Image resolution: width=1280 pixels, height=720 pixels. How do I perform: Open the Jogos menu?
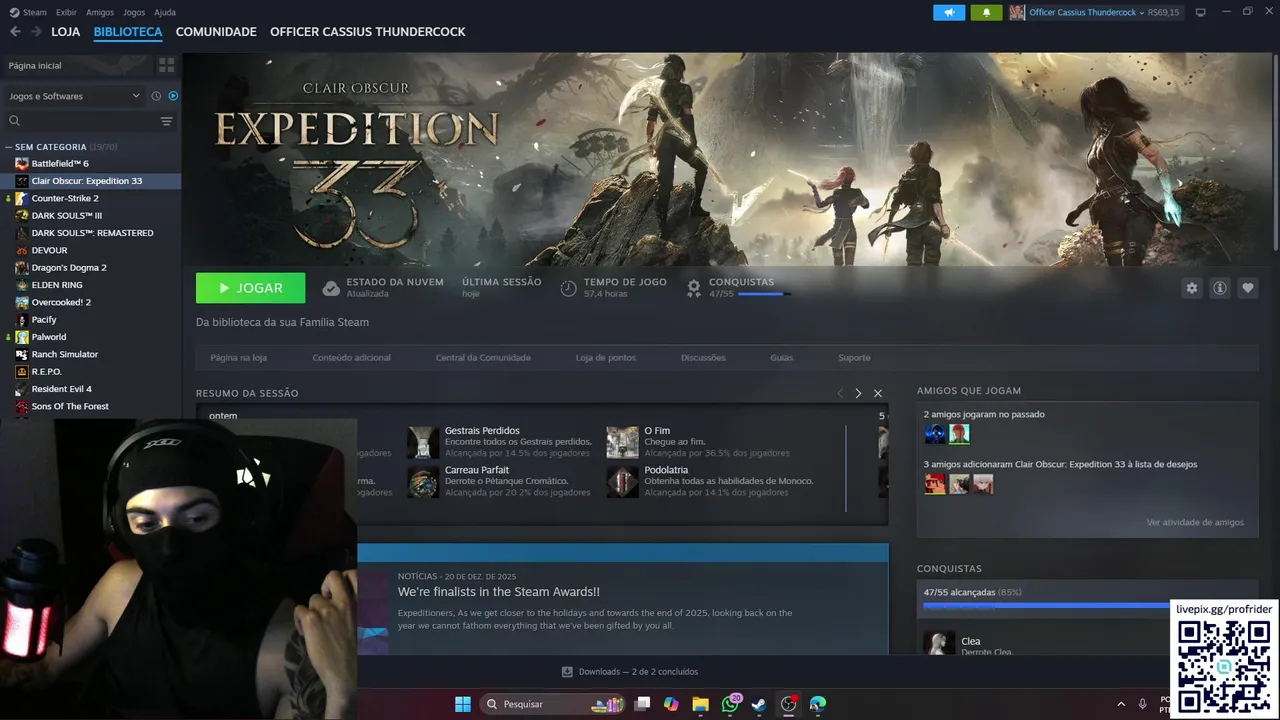(x=134, y=12)
